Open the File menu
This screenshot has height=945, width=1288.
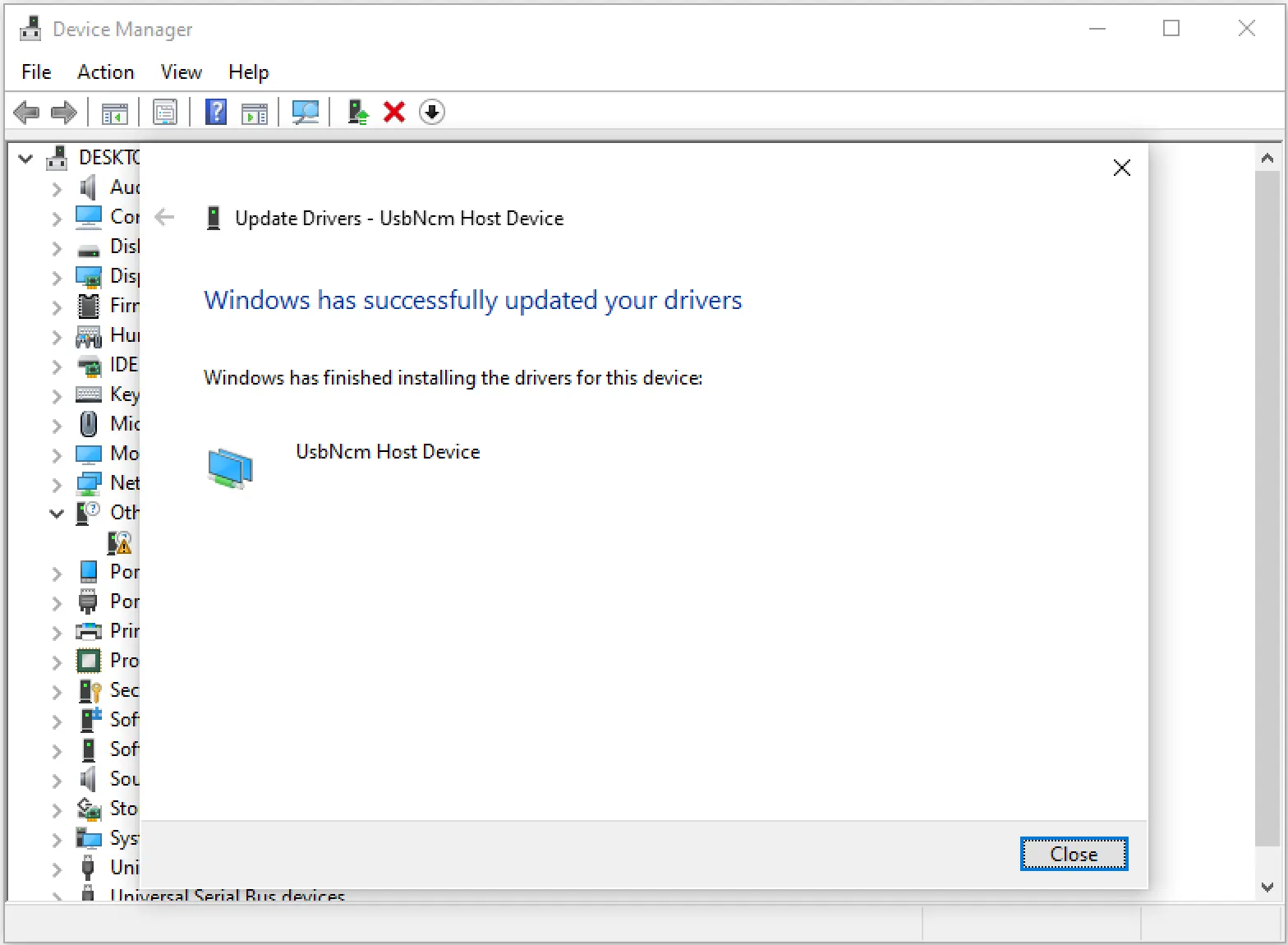pyautogui.click(x=36, y=72)
